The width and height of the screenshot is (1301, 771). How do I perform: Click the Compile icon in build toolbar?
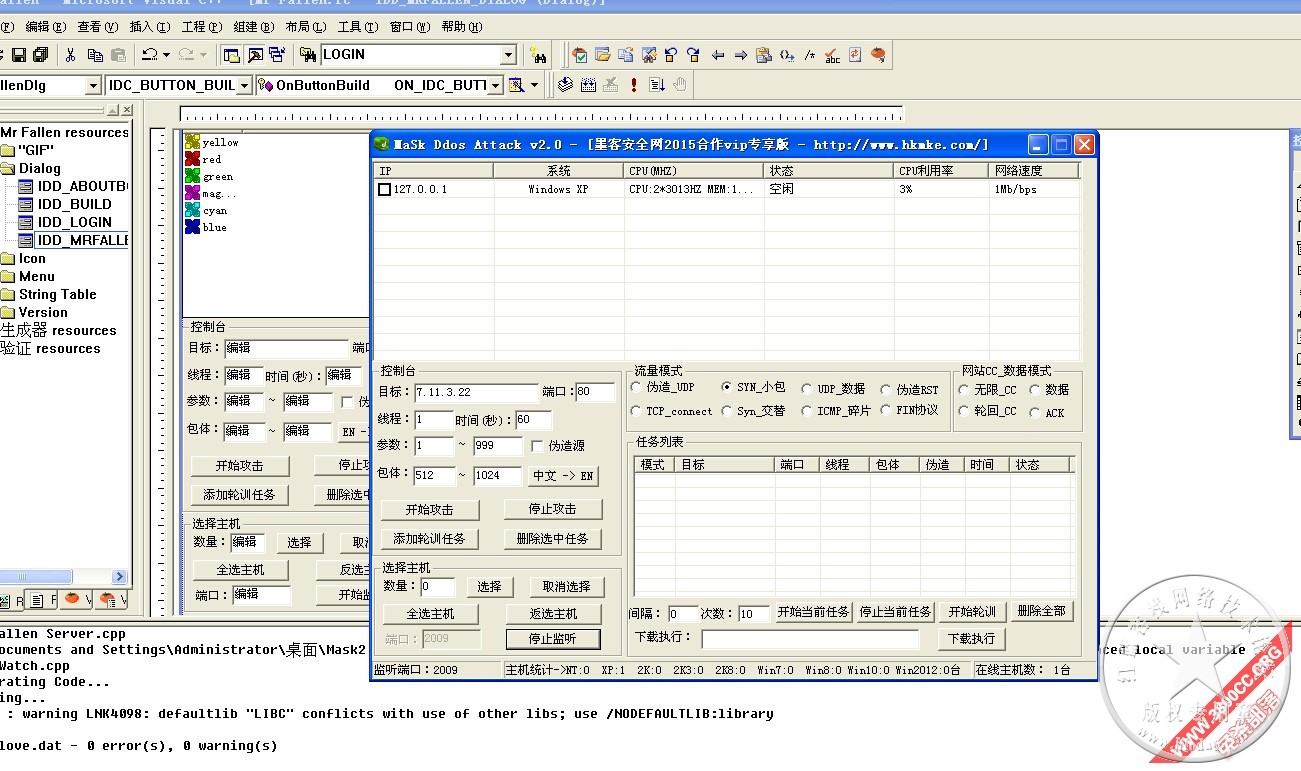[566, 85]
